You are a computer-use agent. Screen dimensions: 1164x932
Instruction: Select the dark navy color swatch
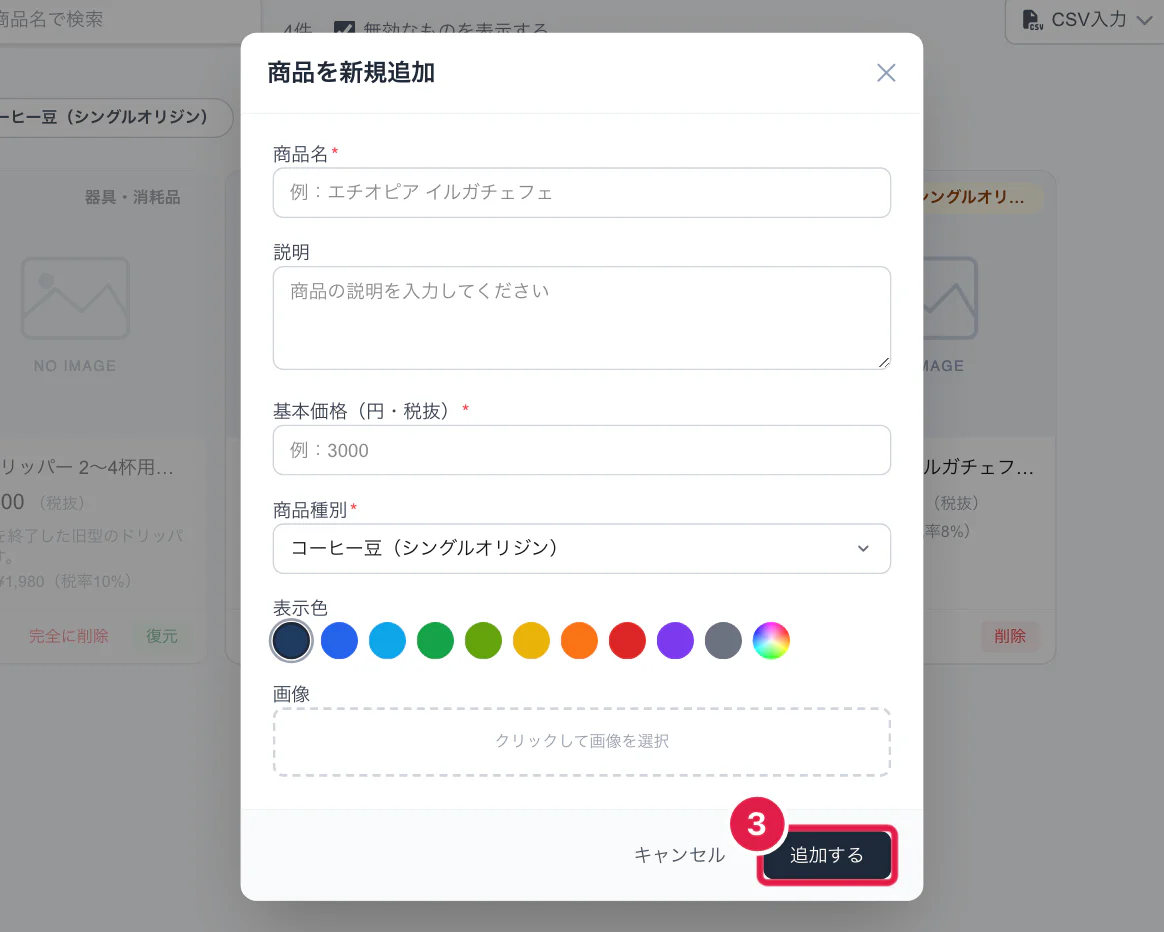click(291, 640)
